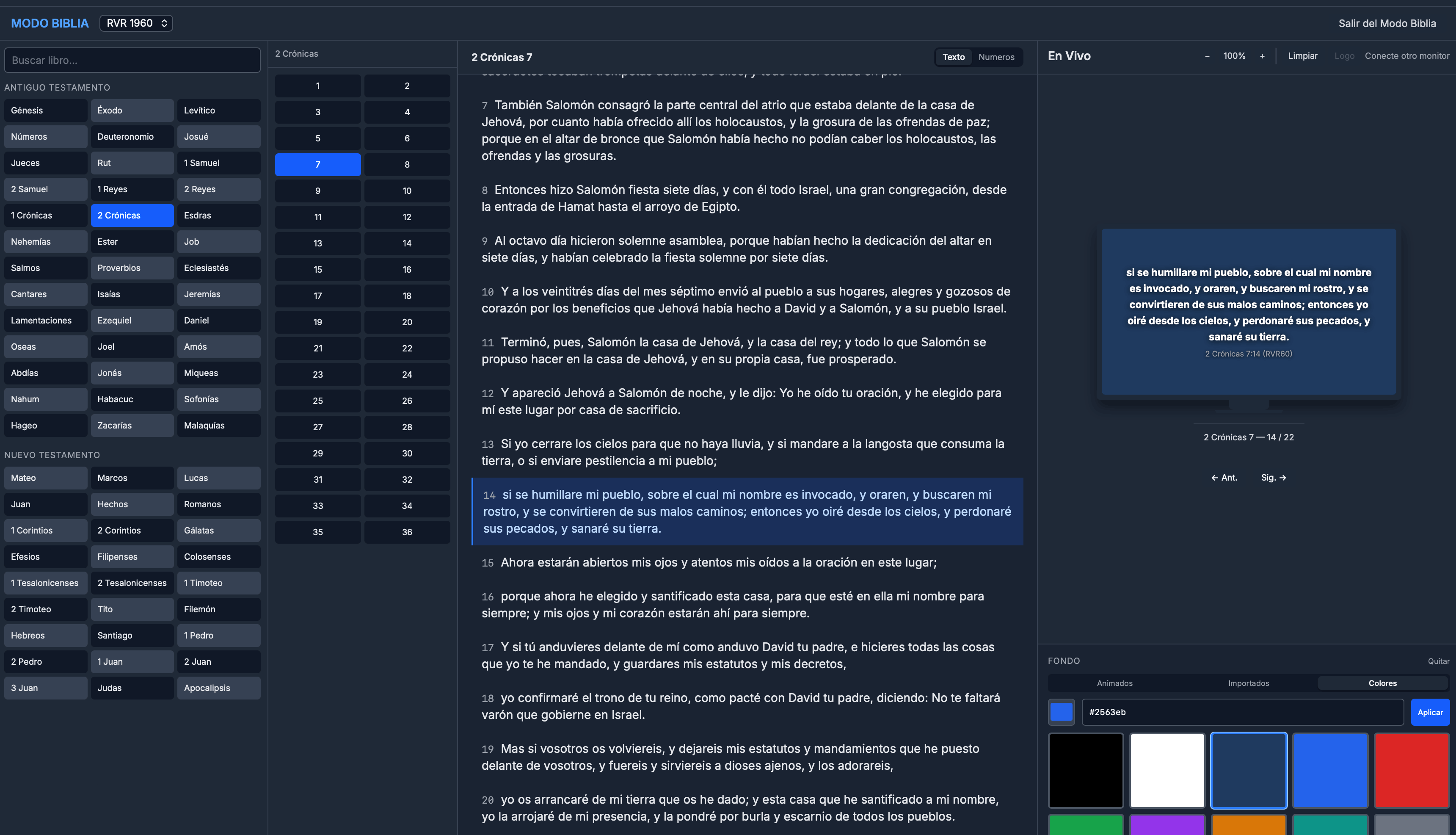Open the RVR 1960 version selector
The height and width of the screenshot is (835, 1456).
coord(136,23)
